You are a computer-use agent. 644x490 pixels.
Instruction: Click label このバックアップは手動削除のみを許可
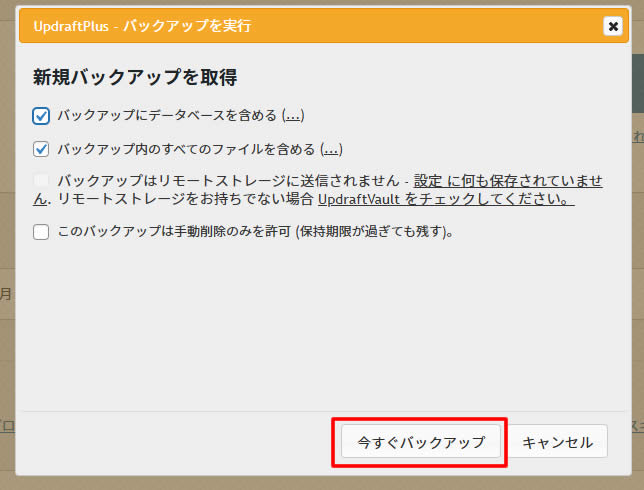(174, 231)
